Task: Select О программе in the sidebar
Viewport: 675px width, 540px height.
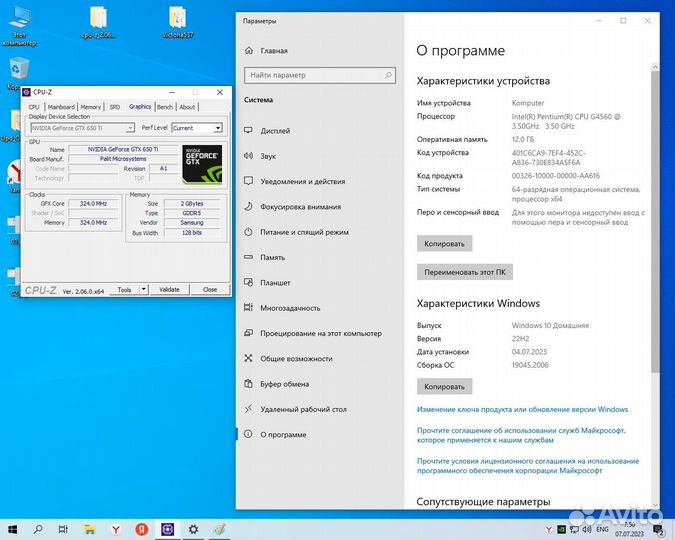Action: point(283,434)
